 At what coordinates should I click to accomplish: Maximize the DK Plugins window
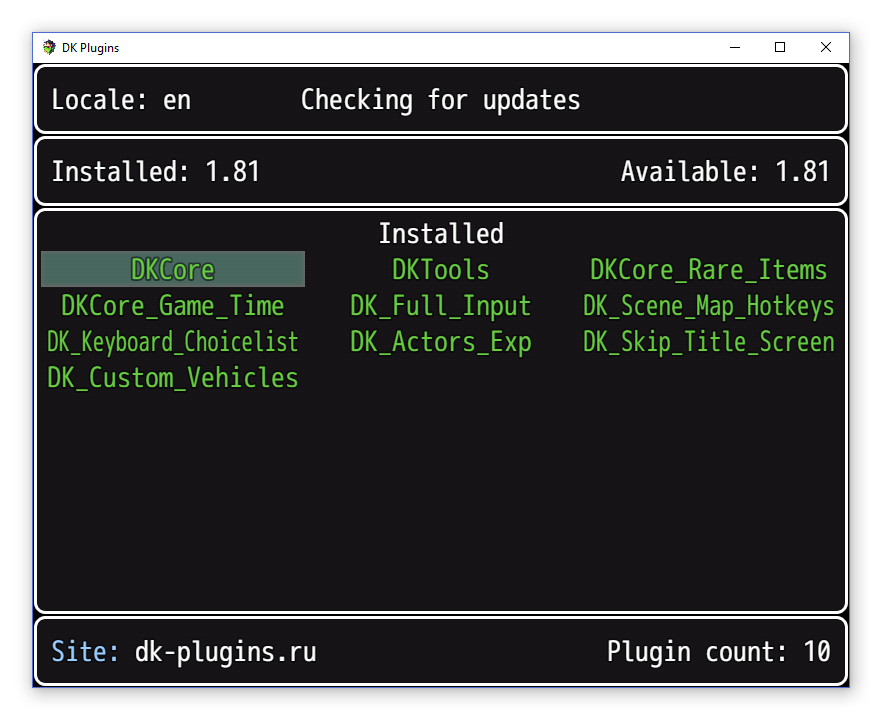780,47
